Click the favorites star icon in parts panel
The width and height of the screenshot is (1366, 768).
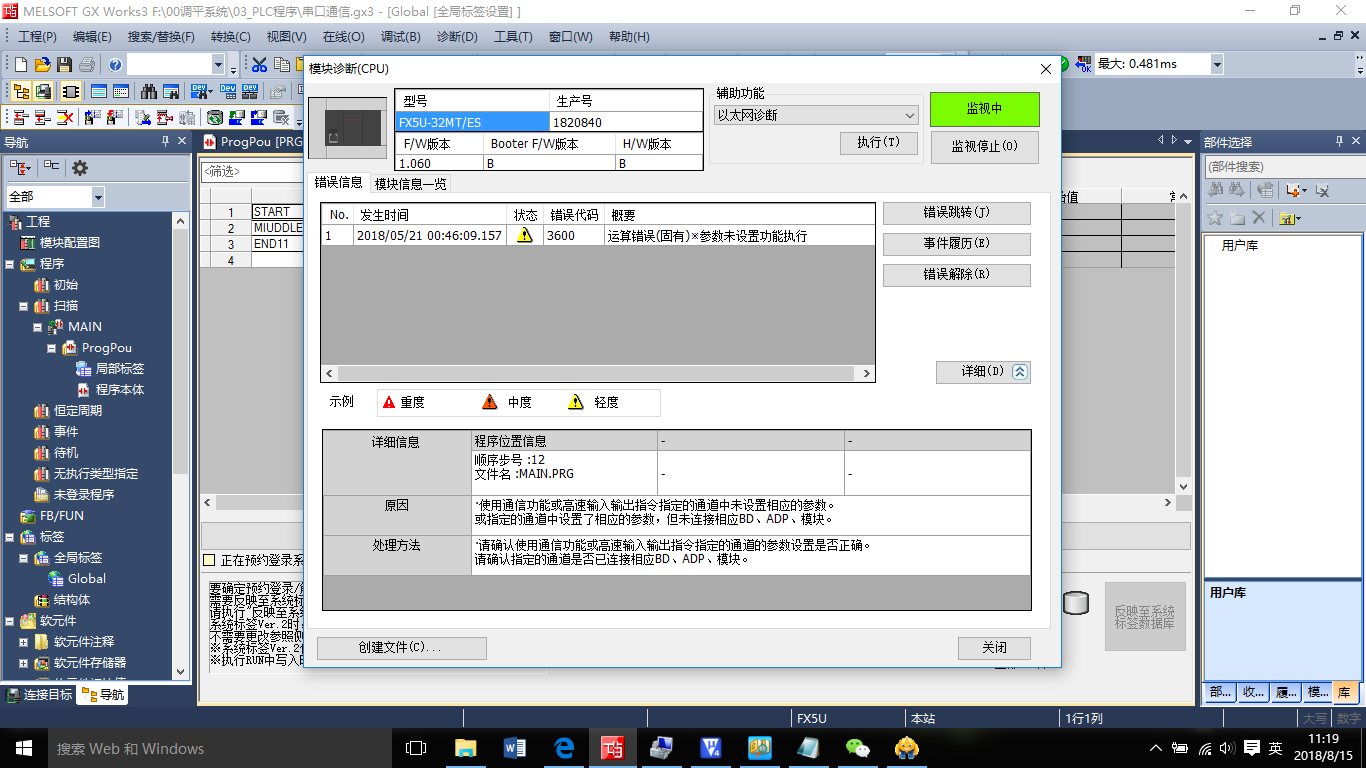click(x=1215, y=218)
